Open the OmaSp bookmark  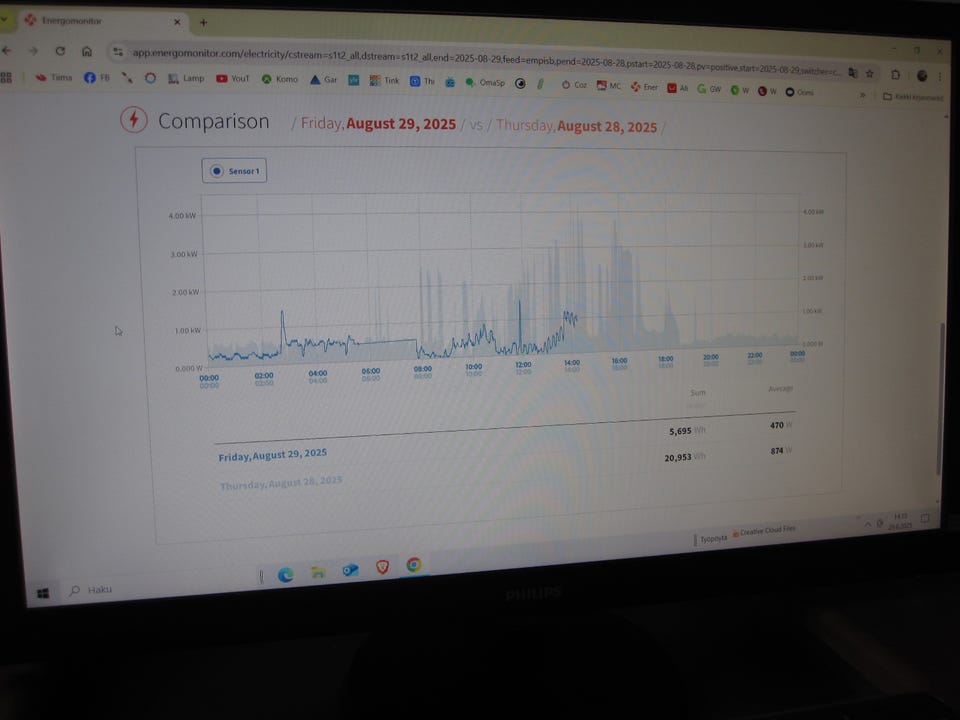click(x=486, y=83)
